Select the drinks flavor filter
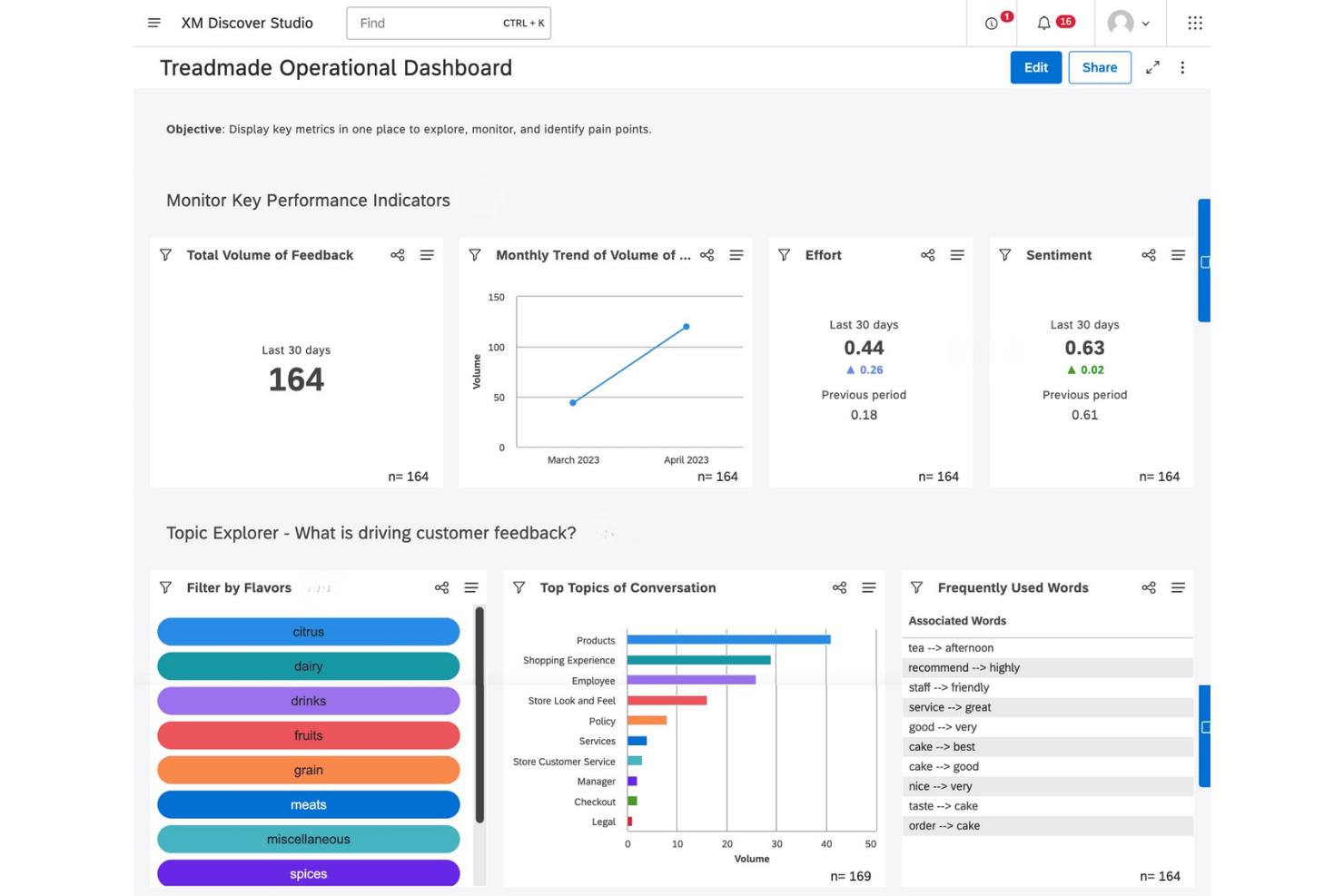This screenshot has height=896, width=1344. click(309, 701)
